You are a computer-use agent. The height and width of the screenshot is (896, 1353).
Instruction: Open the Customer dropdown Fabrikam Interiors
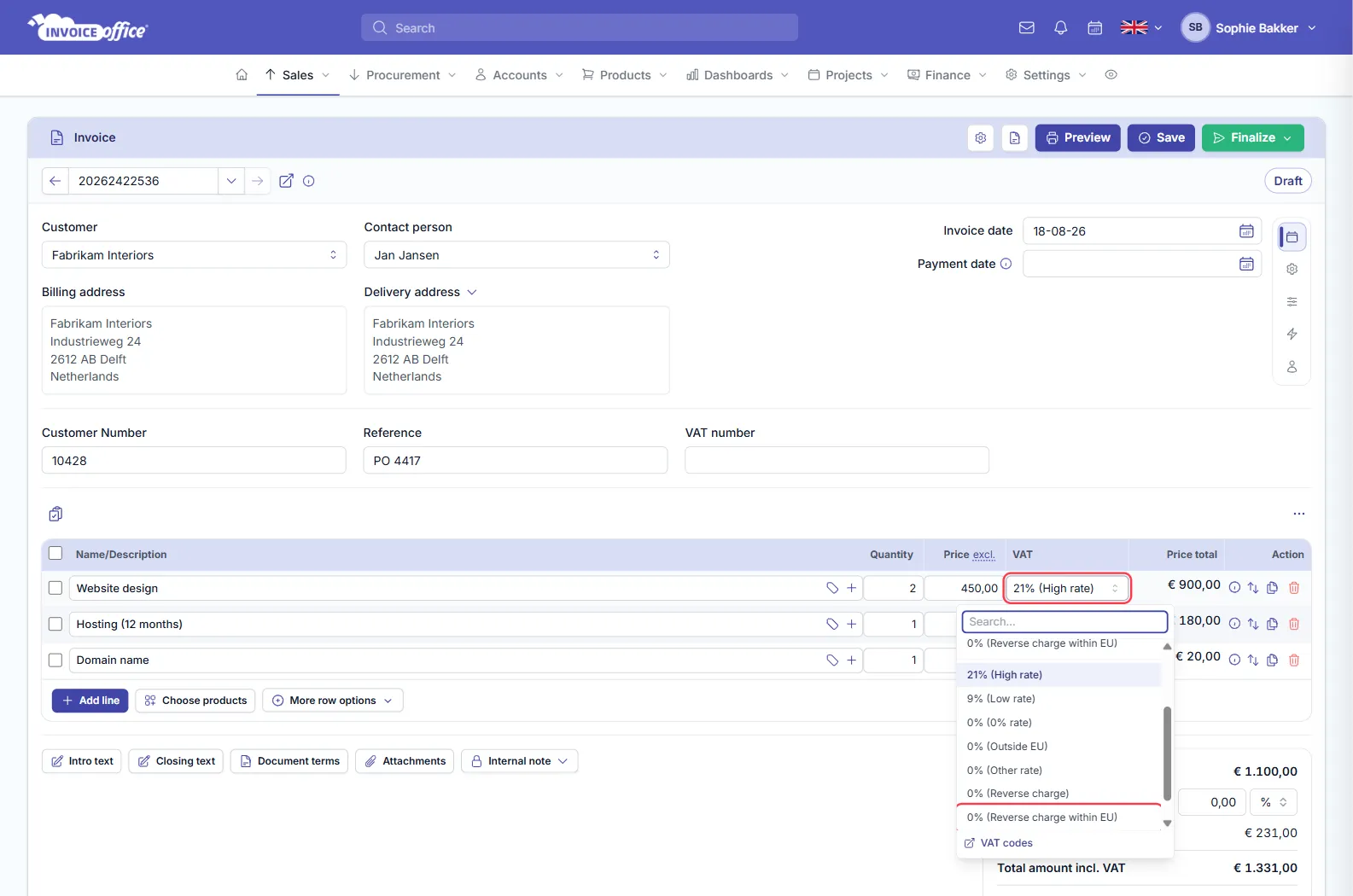(x=194, y=255)
